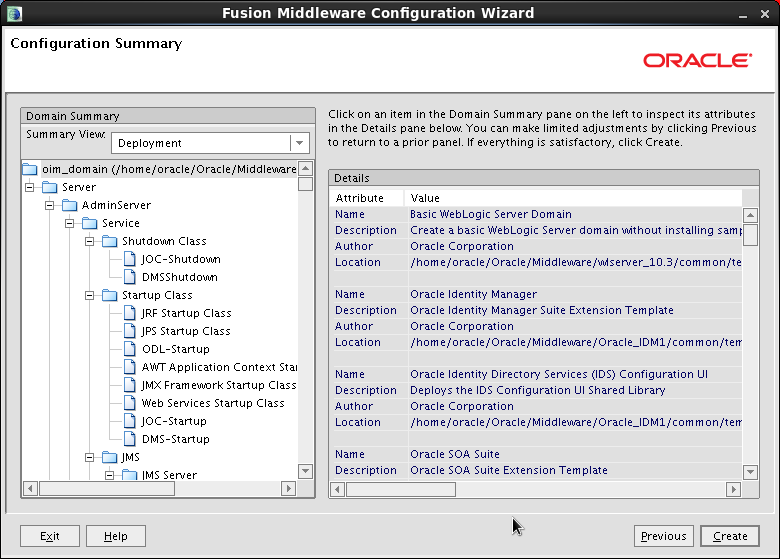Click the Web Services Startup Class document icon

pos(129,403)
